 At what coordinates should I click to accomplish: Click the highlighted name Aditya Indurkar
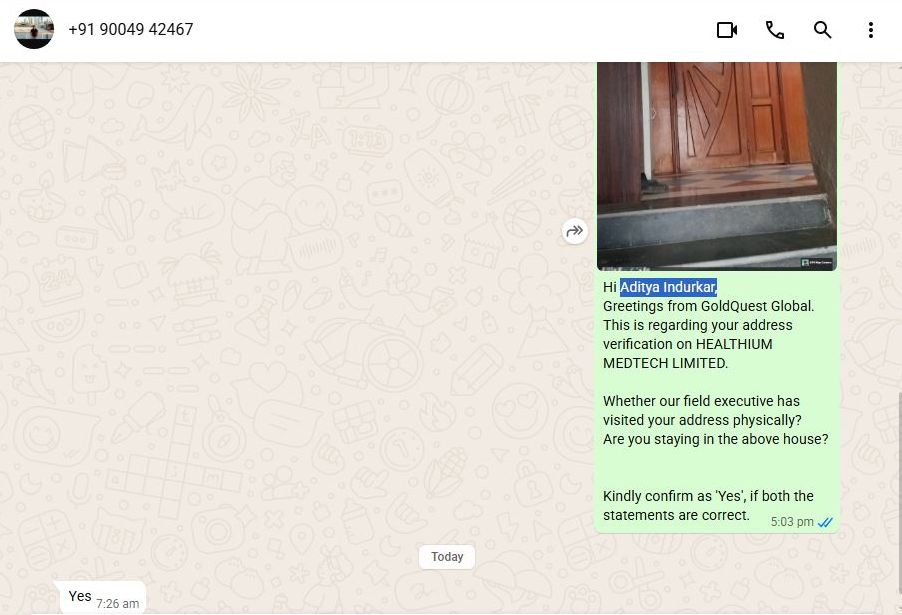click(668, 287)
